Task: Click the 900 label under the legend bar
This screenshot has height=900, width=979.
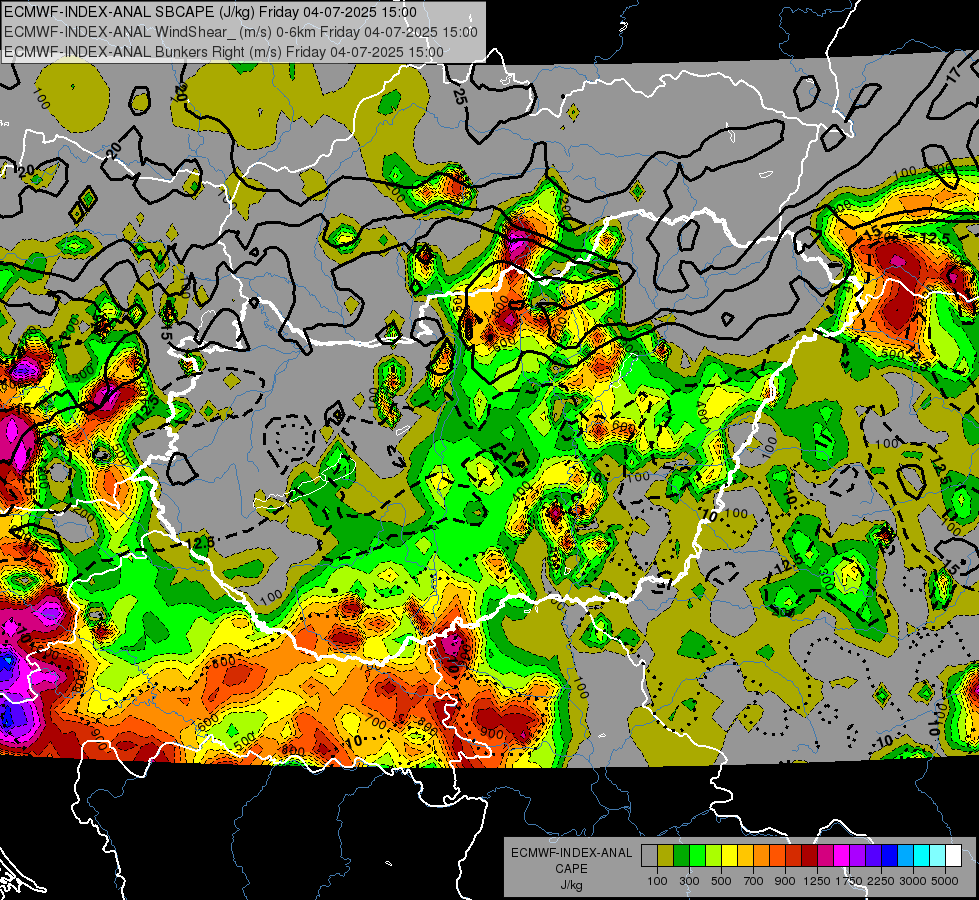Action: point(785,881)
